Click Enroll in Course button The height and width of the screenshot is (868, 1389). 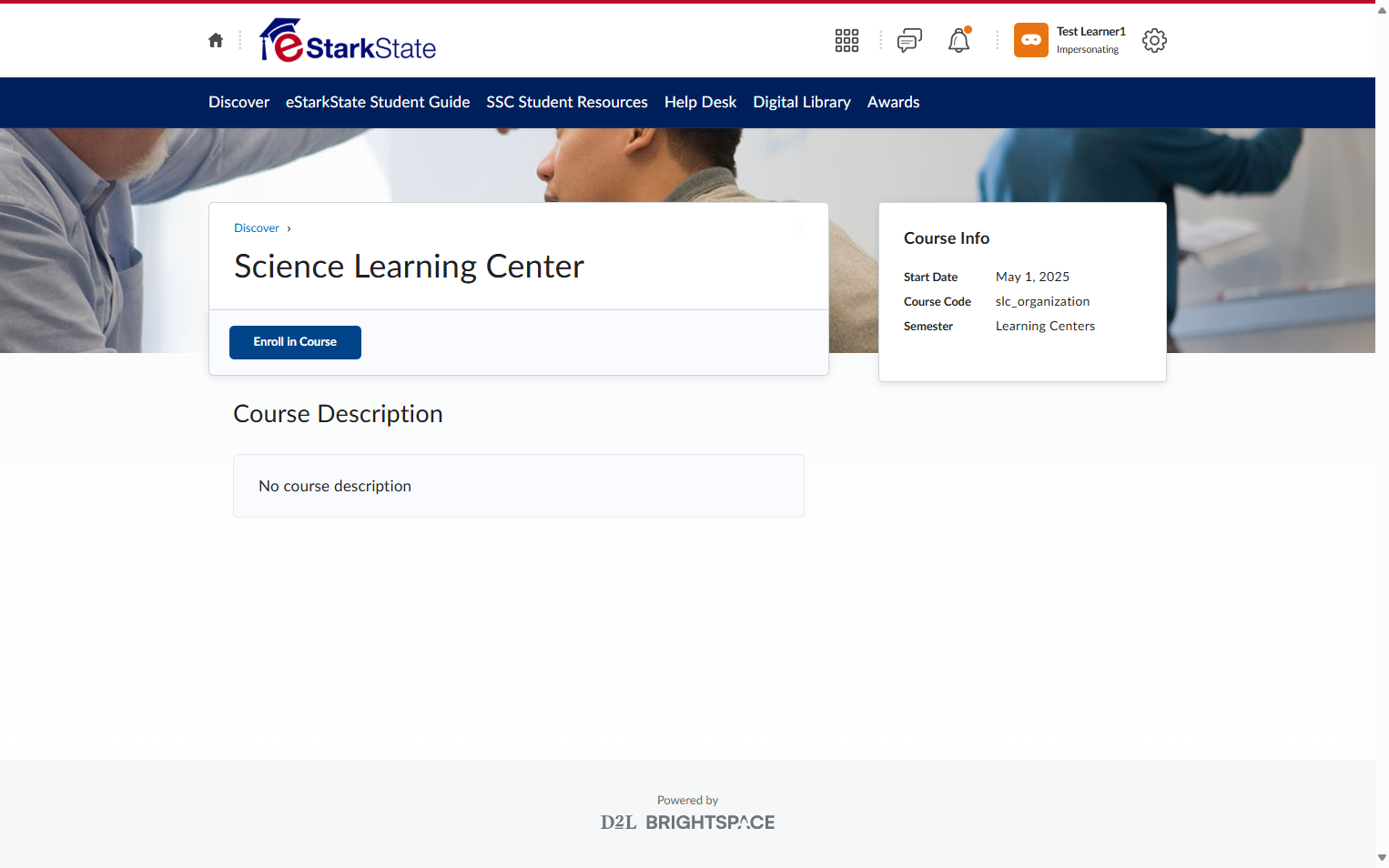click(295, 342)
